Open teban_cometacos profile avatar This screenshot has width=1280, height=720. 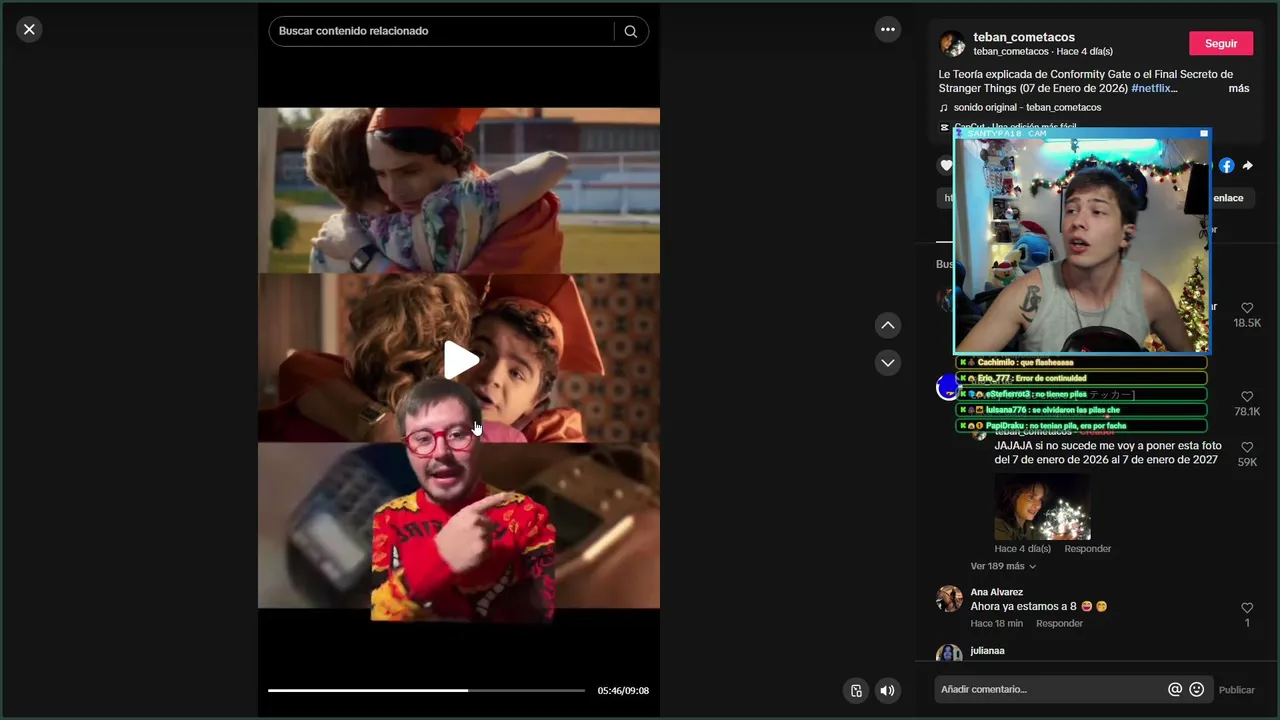952,44
